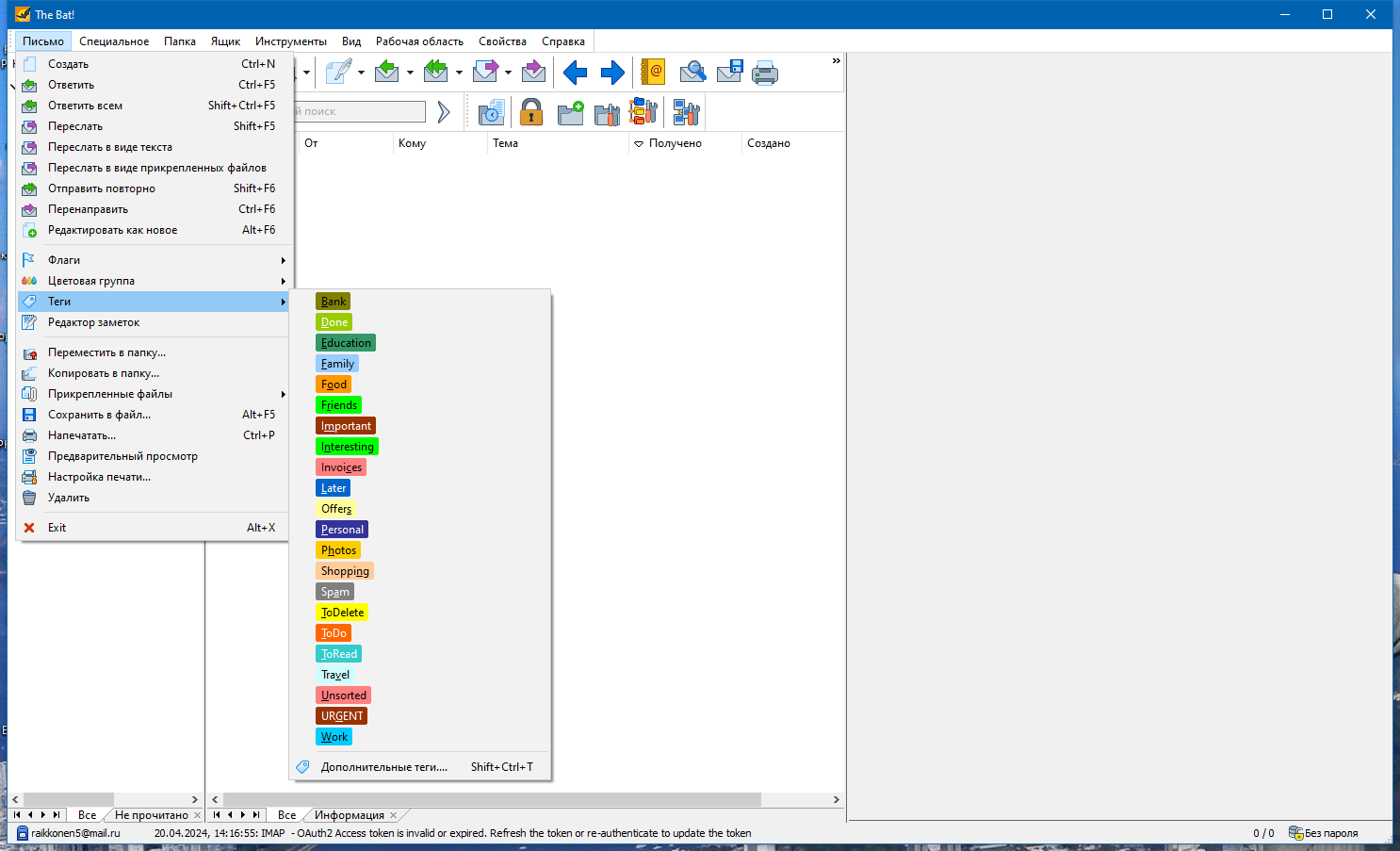The height and width of the screenshot is (851, 1400).
Task: Open the Инструменты menu
Action: click(x=291, y=41)
